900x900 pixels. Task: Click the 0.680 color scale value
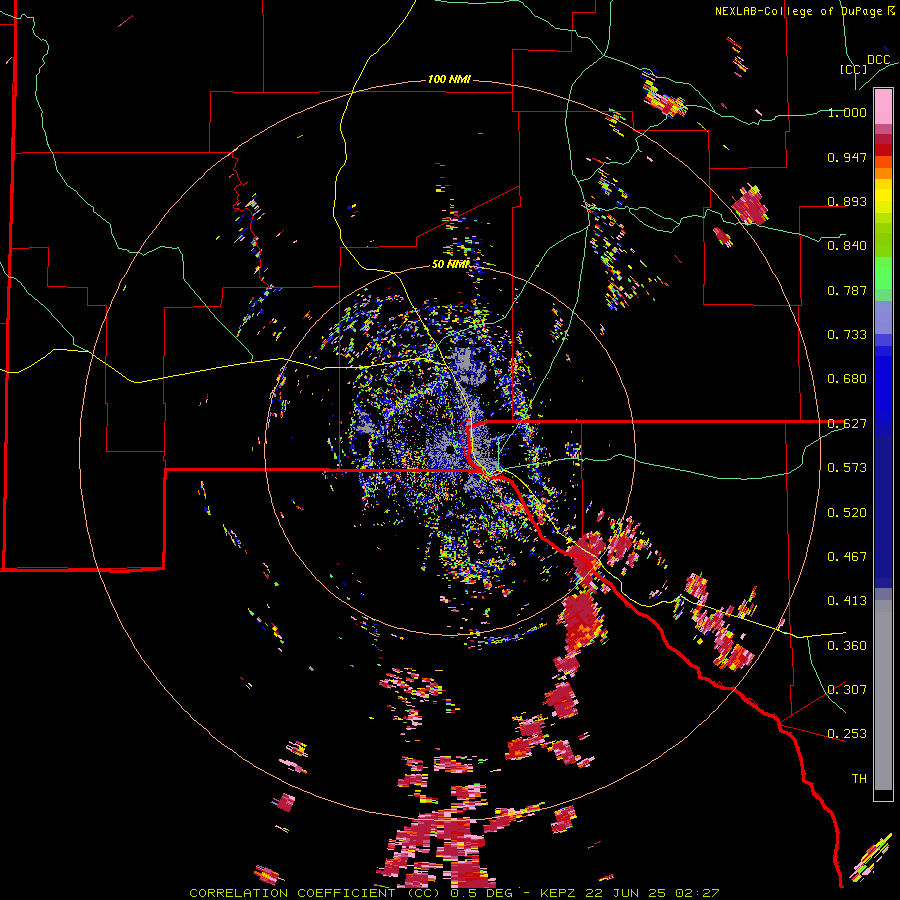(847, 379)
